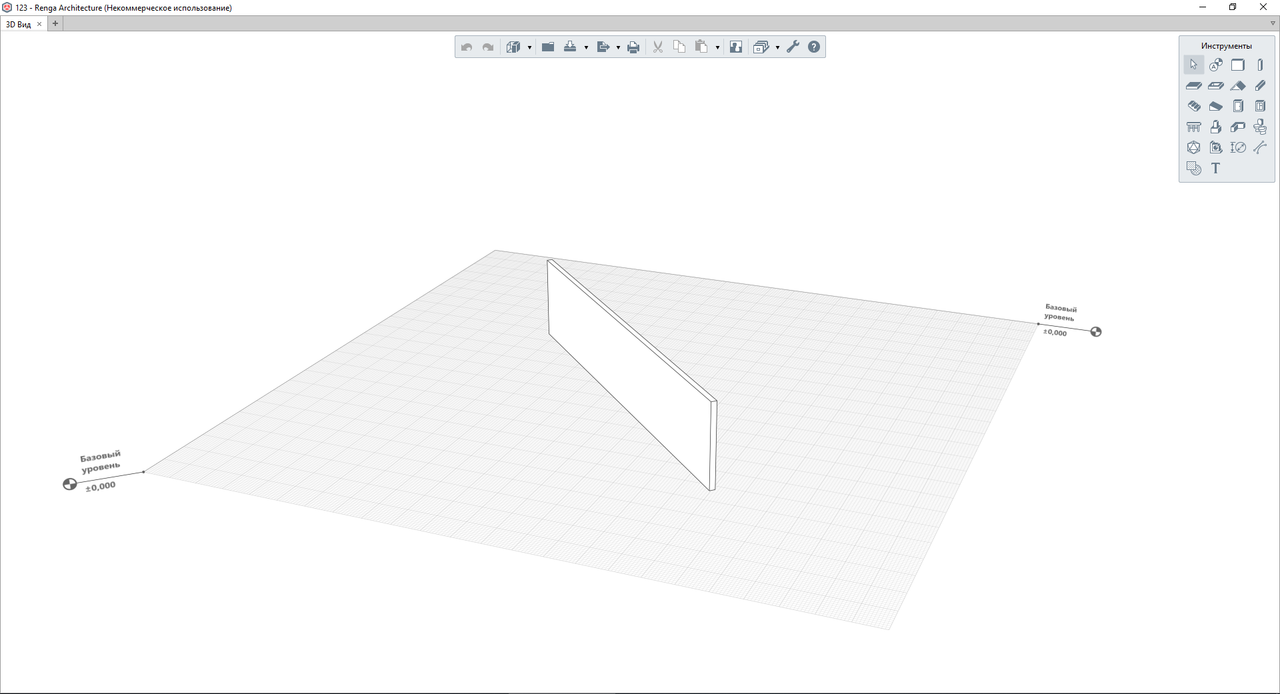Image resolution: width=1280 pixels, height=694 pixels.
Task: Restore down the Renga window
Action: pyautogui.click(x=1233, y=7)
